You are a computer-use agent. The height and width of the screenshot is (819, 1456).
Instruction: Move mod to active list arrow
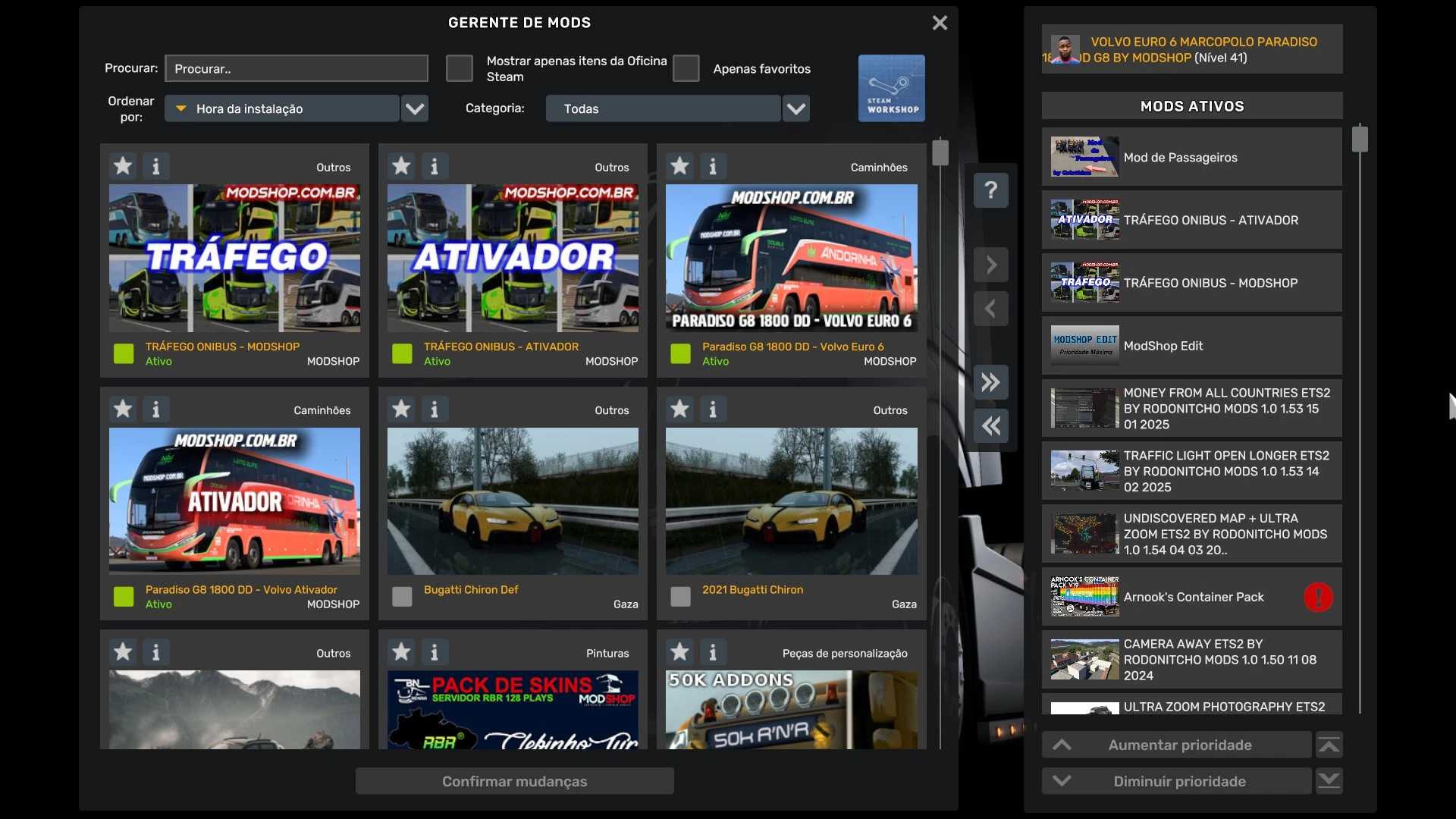tap(990, 265)
